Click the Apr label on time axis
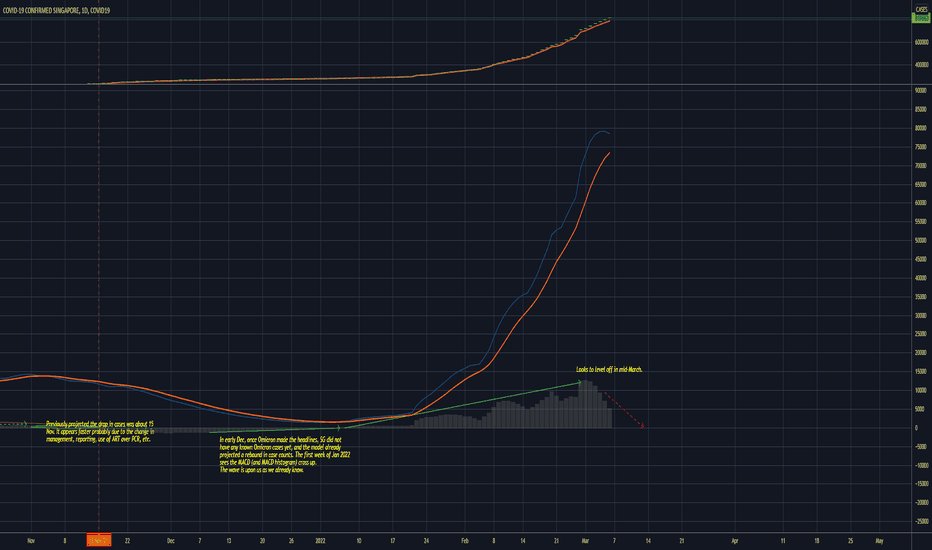The image size is (932, 550). [x=735, y=541]
